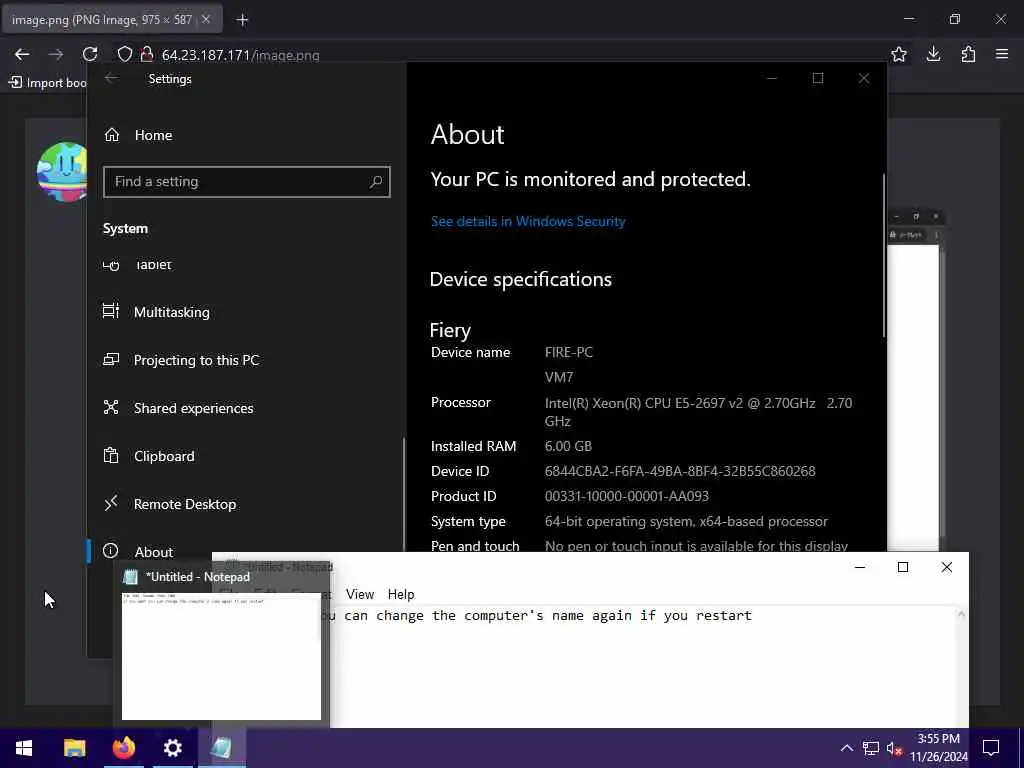The width and height of the screenshot is (1024, 768).
Task: Maximize the Notepad window
Action: pyautogui.click(x=903, y=567)
